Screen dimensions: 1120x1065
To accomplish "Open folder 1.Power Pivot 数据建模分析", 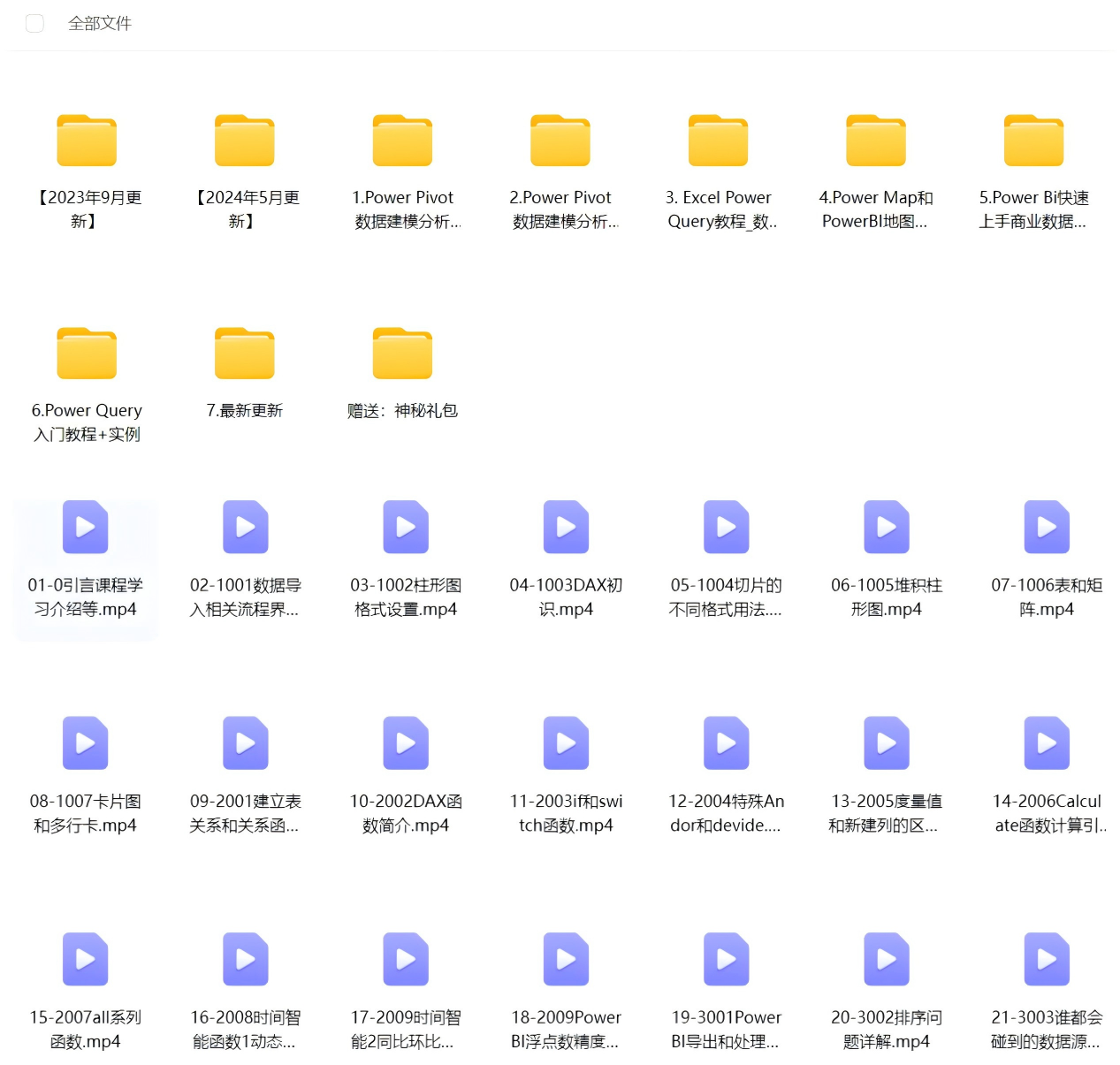I will pos(402,141).
